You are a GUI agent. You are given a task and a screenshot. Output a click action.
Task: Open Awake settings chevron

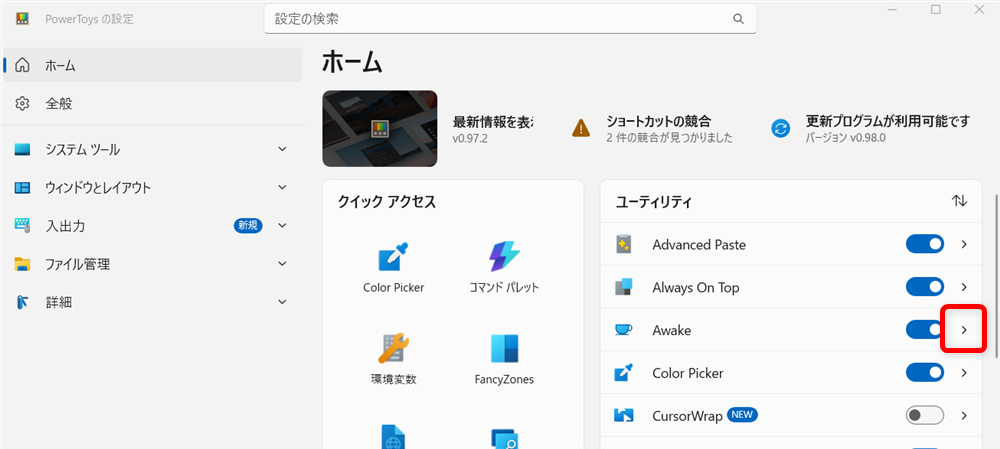[x=964, y=330]
